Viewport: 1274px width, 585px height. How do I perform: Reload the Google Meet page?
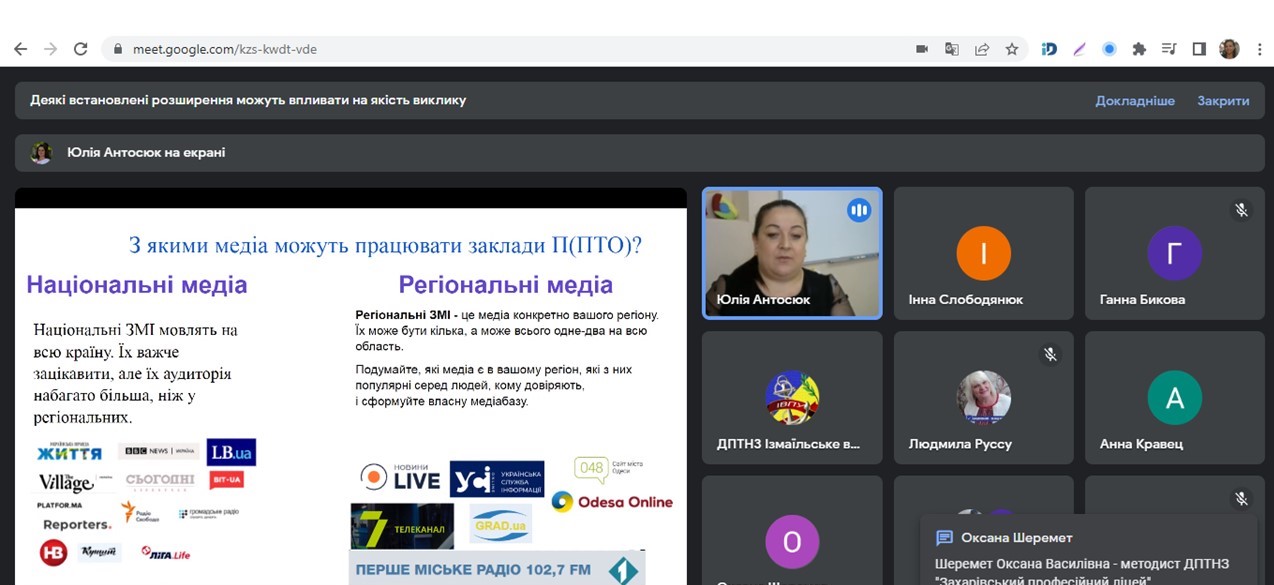[x=81, y=49]
